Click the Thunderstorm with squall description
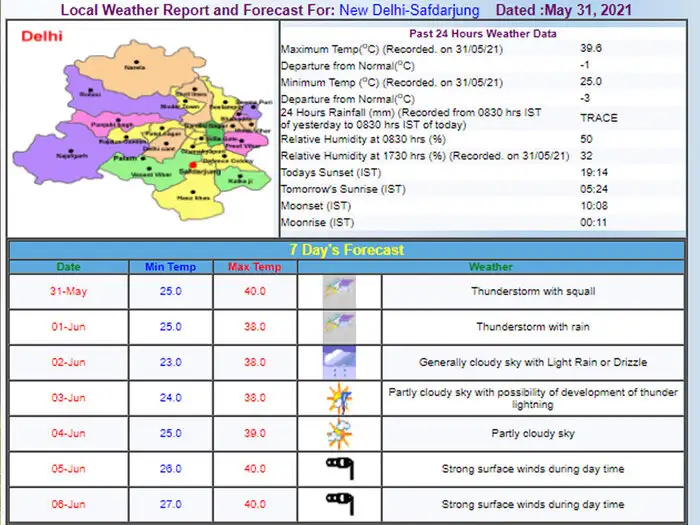The image size is (700, 525). (533, 291)
